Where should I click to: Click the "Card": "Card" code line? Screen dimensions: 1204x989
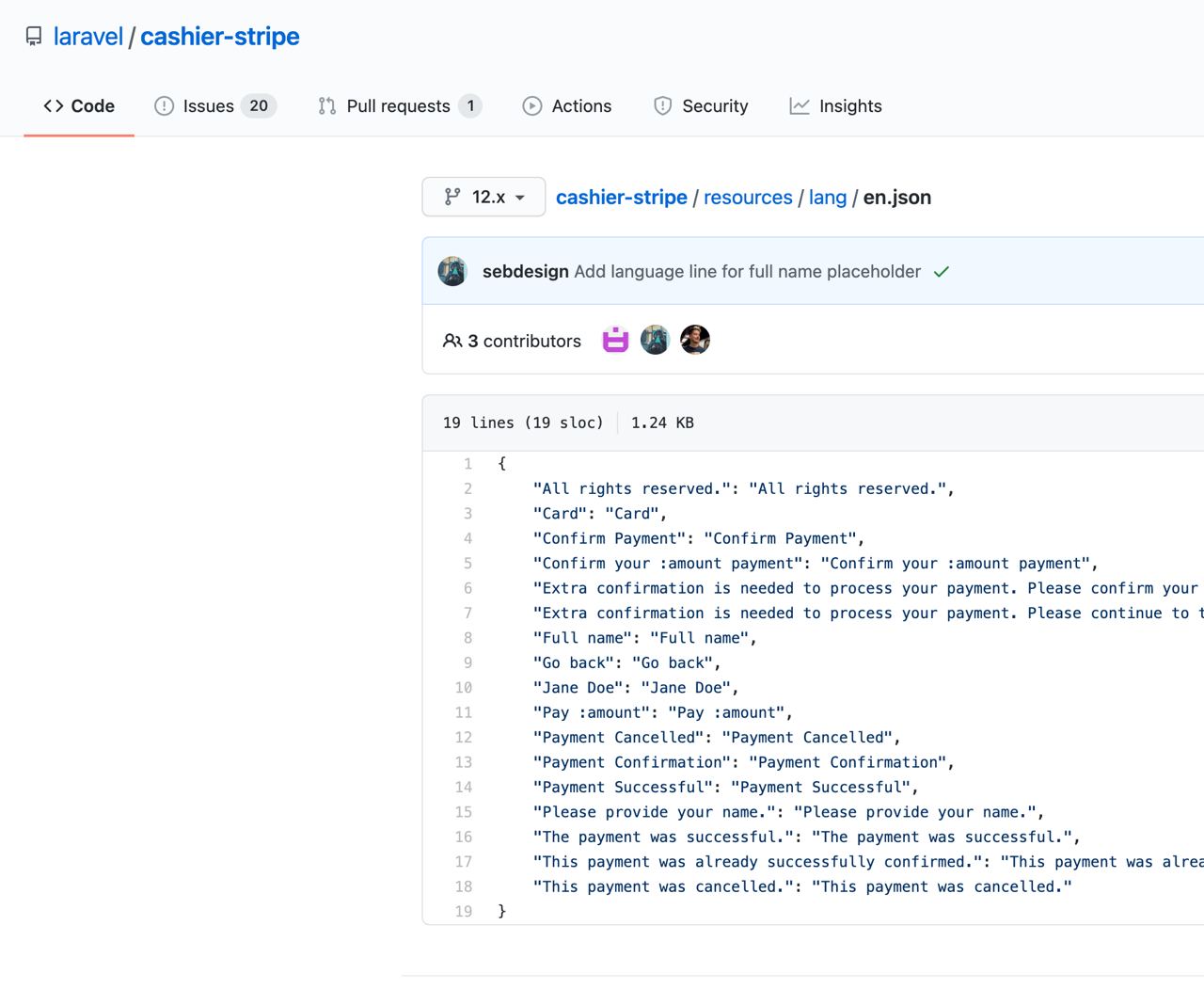point(600,514)
